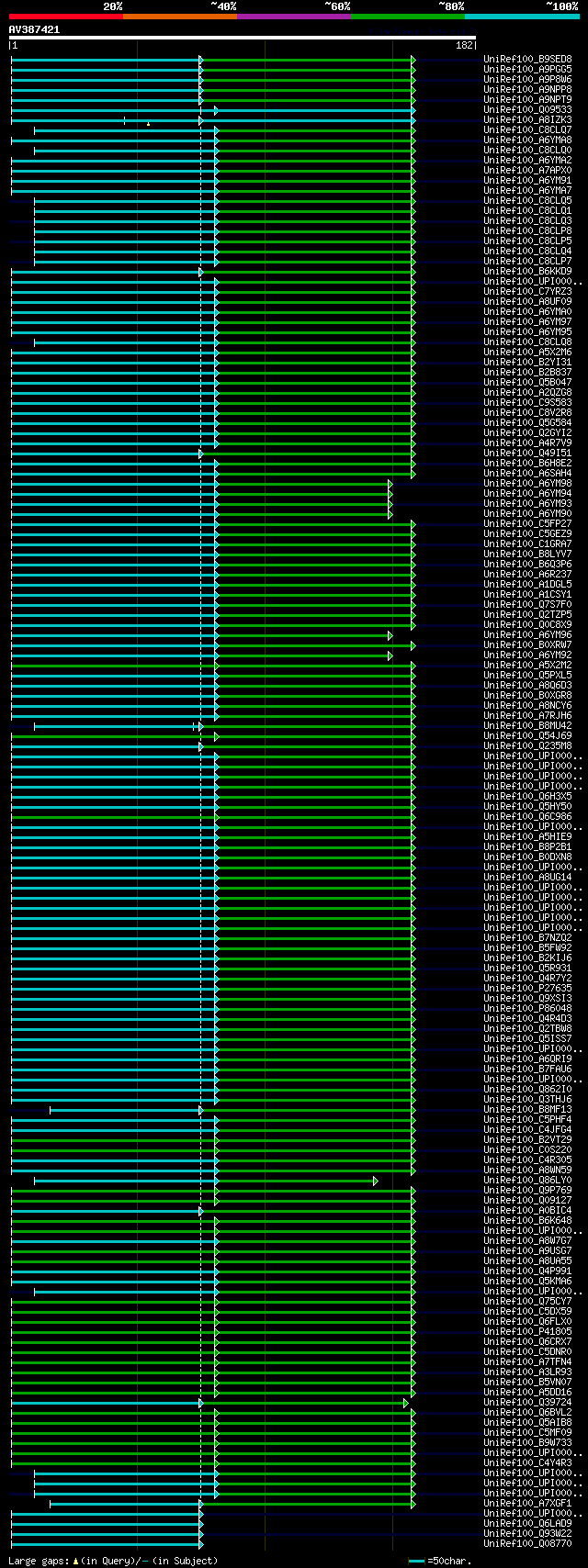Select the UniRef100_A8UG14 label

[527, 878]
